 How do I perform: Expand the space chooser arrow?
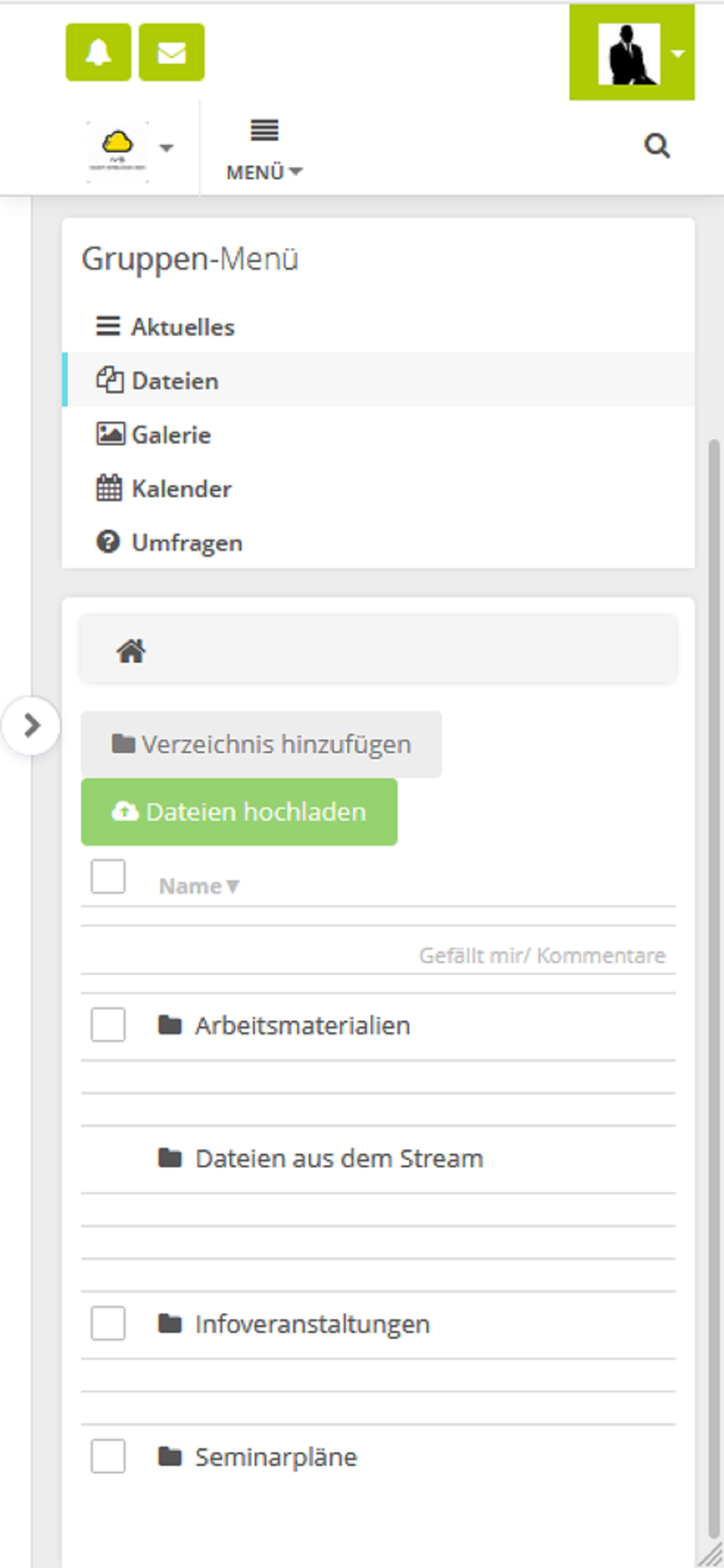tap(166, 147)
